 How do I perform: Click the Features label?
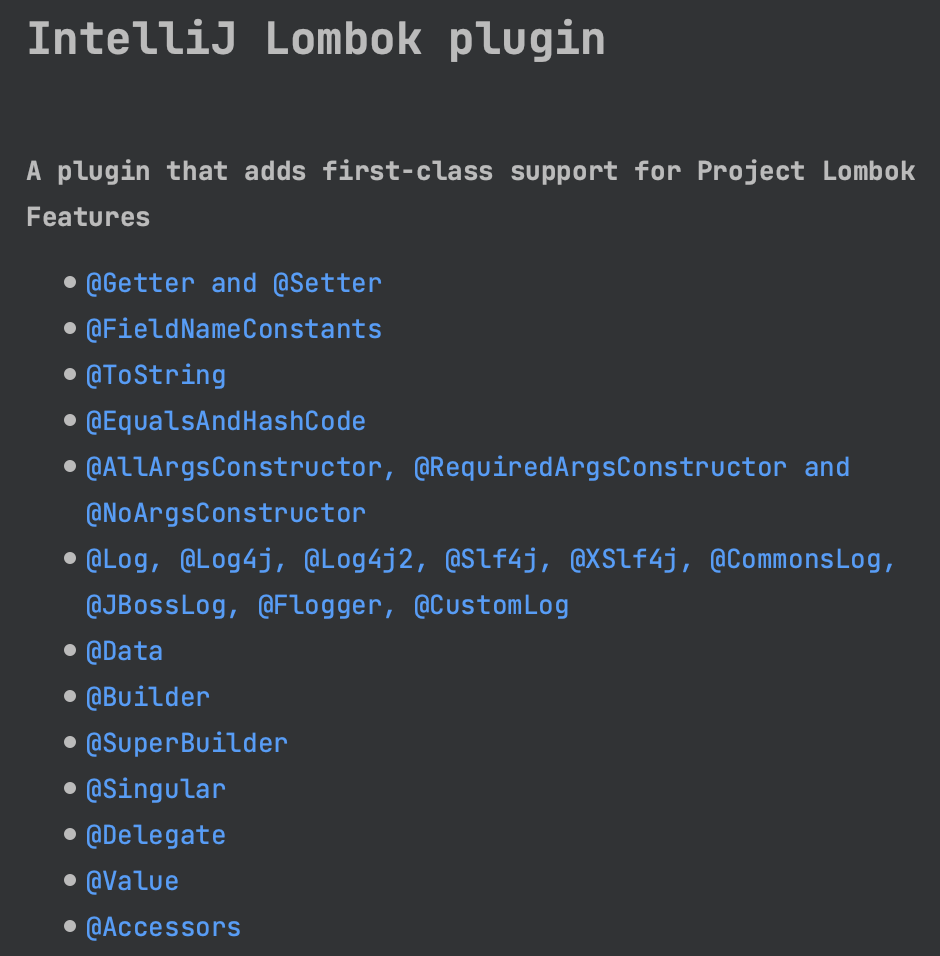[88, 217]
